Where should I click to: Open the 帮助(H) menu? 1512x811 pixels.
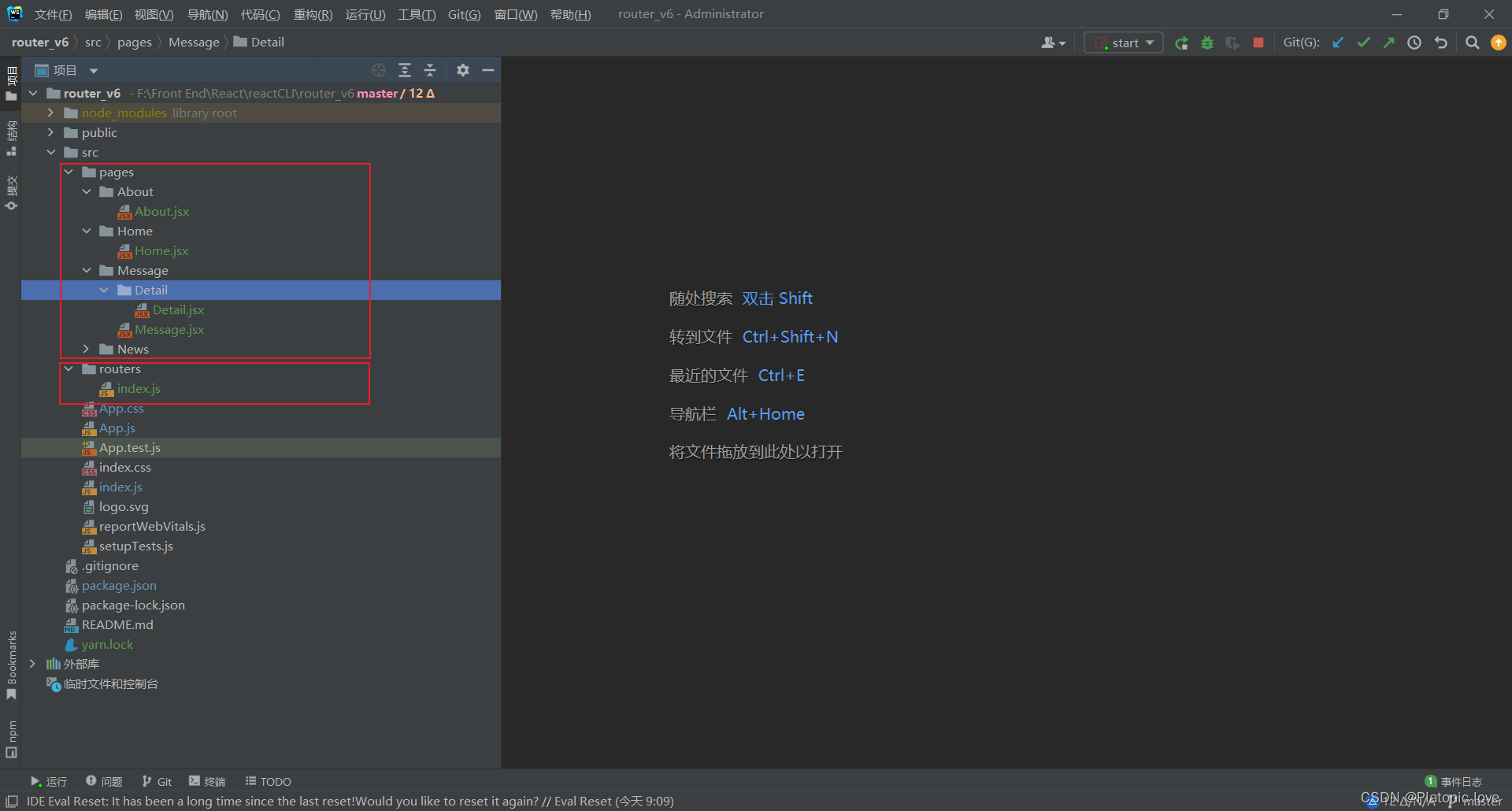point(570,14)
